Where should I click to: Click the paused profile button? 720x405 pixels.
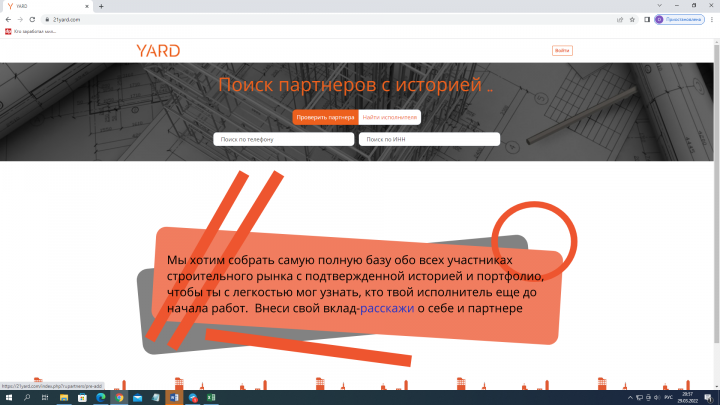click(679, 20)
